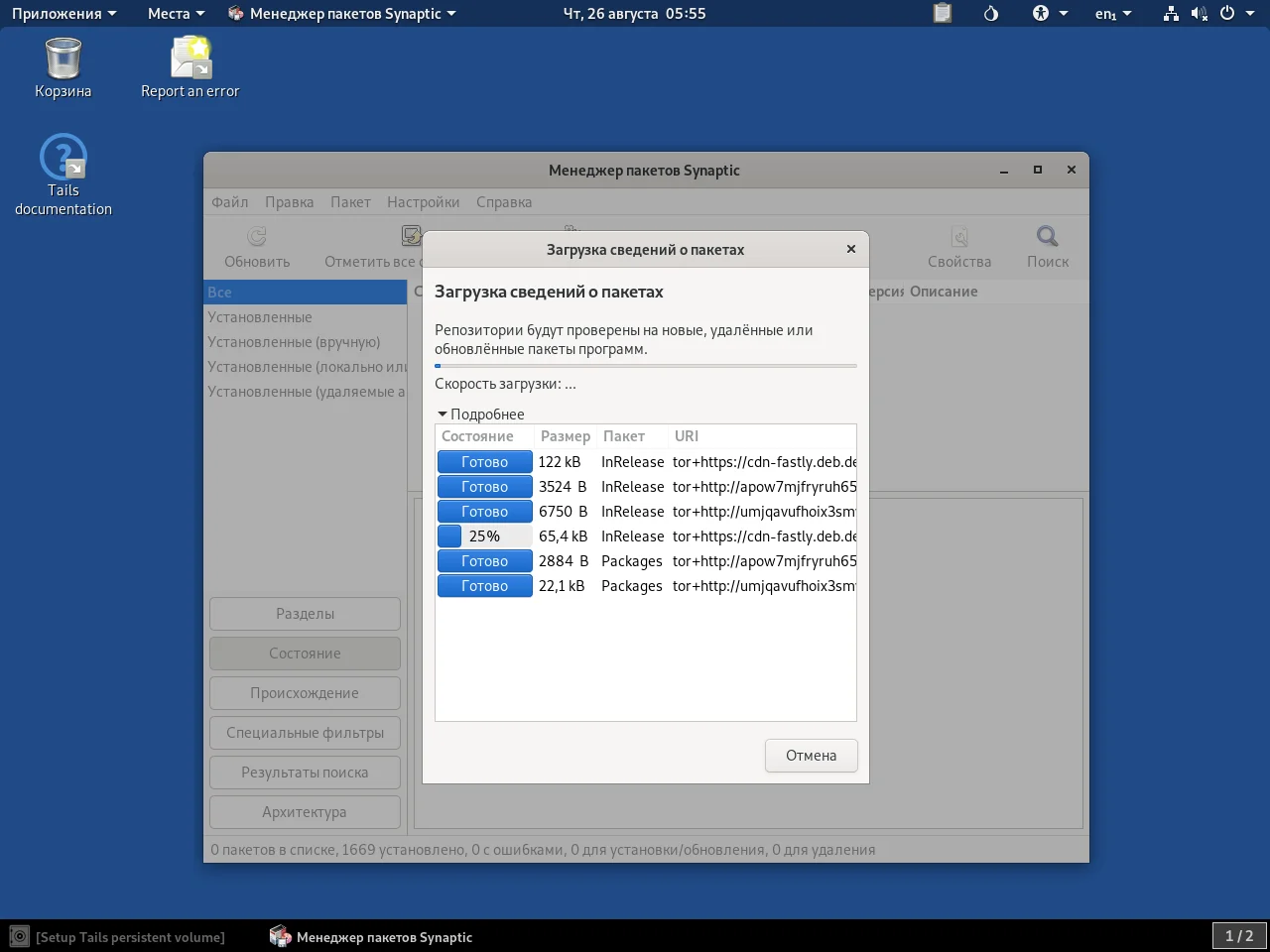
Task: Close the Загрузка сведений о пакетах dialog
Action: pyautogui.click(x=850, y=249)
